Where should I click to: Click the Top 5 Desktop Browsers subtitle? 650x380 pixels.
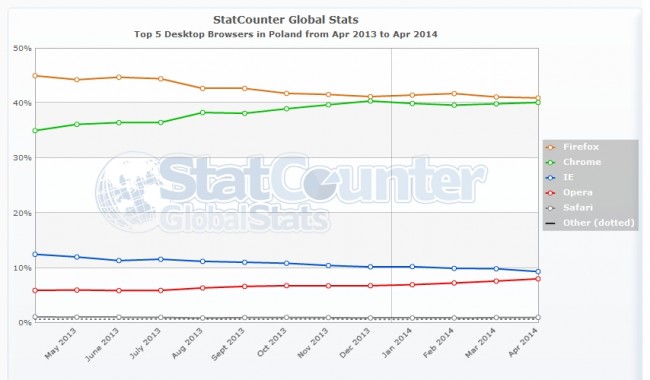(286, 34)
